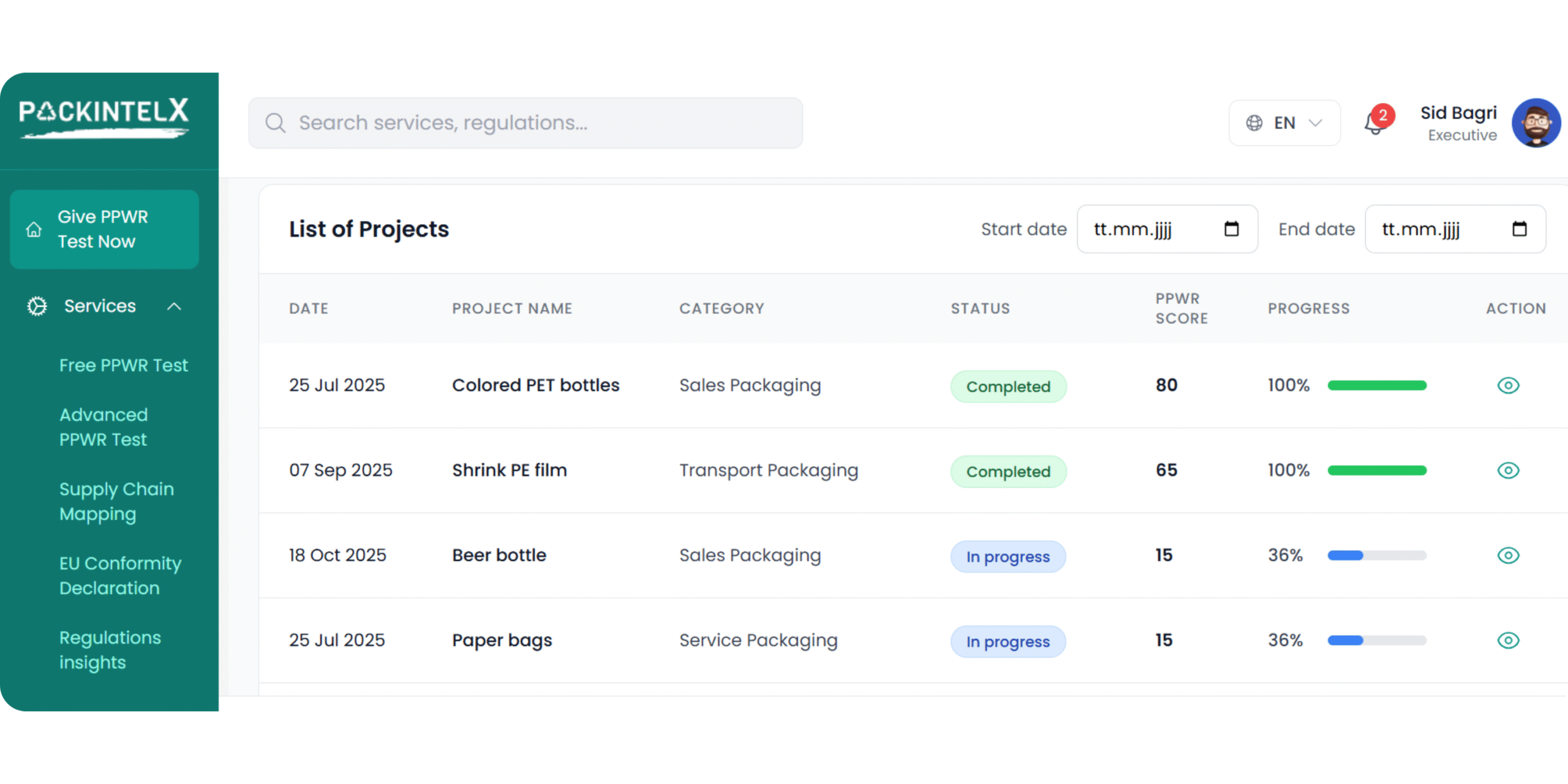The width and height of the screenshot is (1568, 784).
Task: Click the home icon in Give PPWR Test
Action: click(x=34, y=230)
